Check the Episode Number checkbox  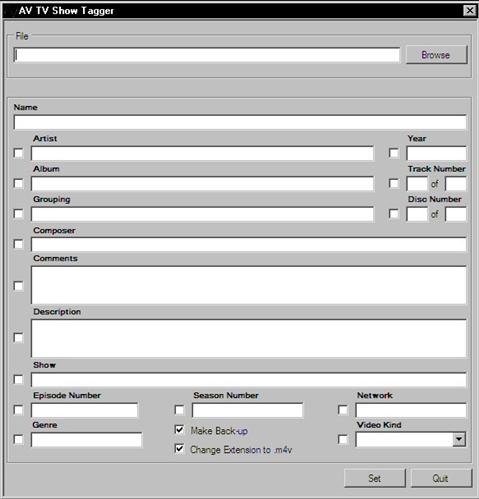pyautogui.click(x=19, y=410)
